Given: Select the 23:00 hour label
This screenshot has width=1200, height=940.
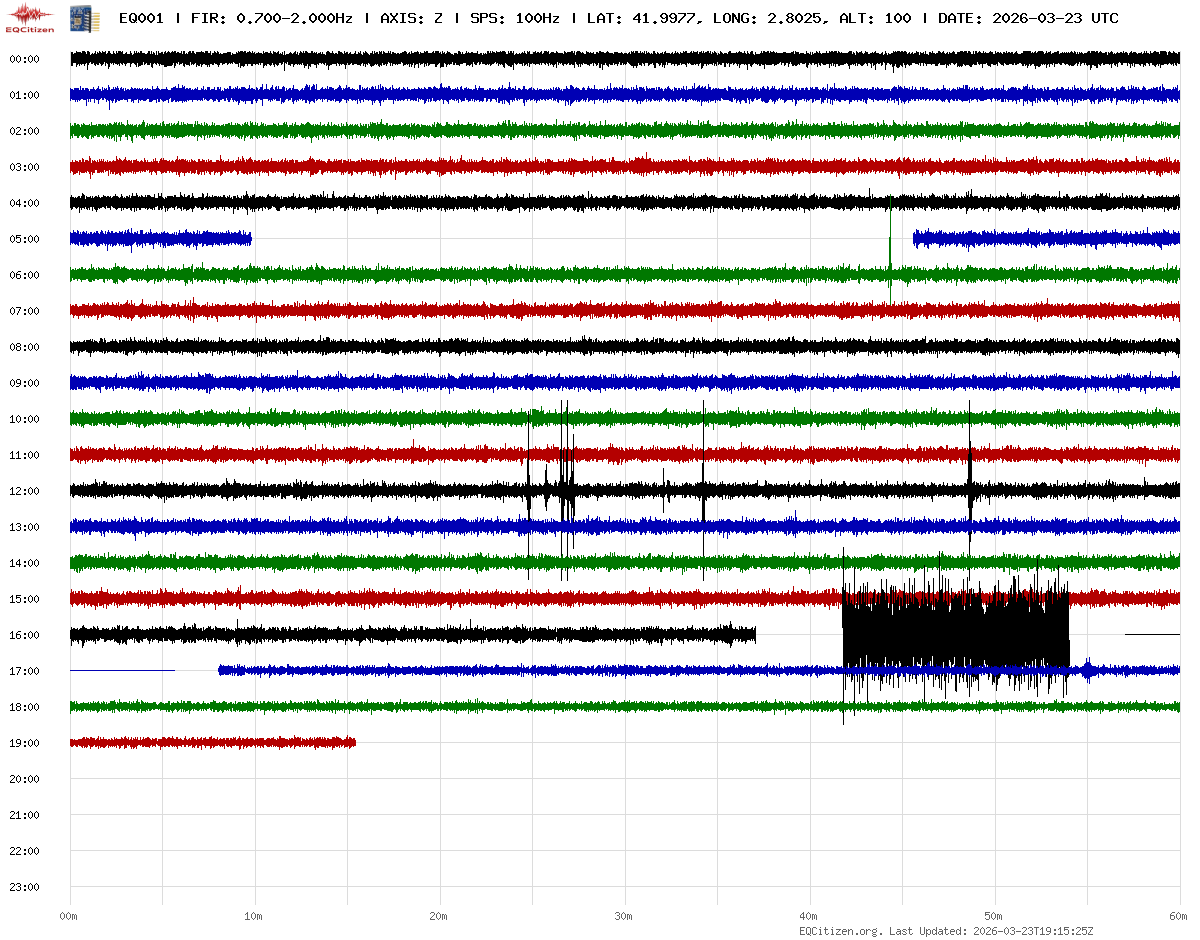Looking at the screenshot, I should [x=24, y=887].
